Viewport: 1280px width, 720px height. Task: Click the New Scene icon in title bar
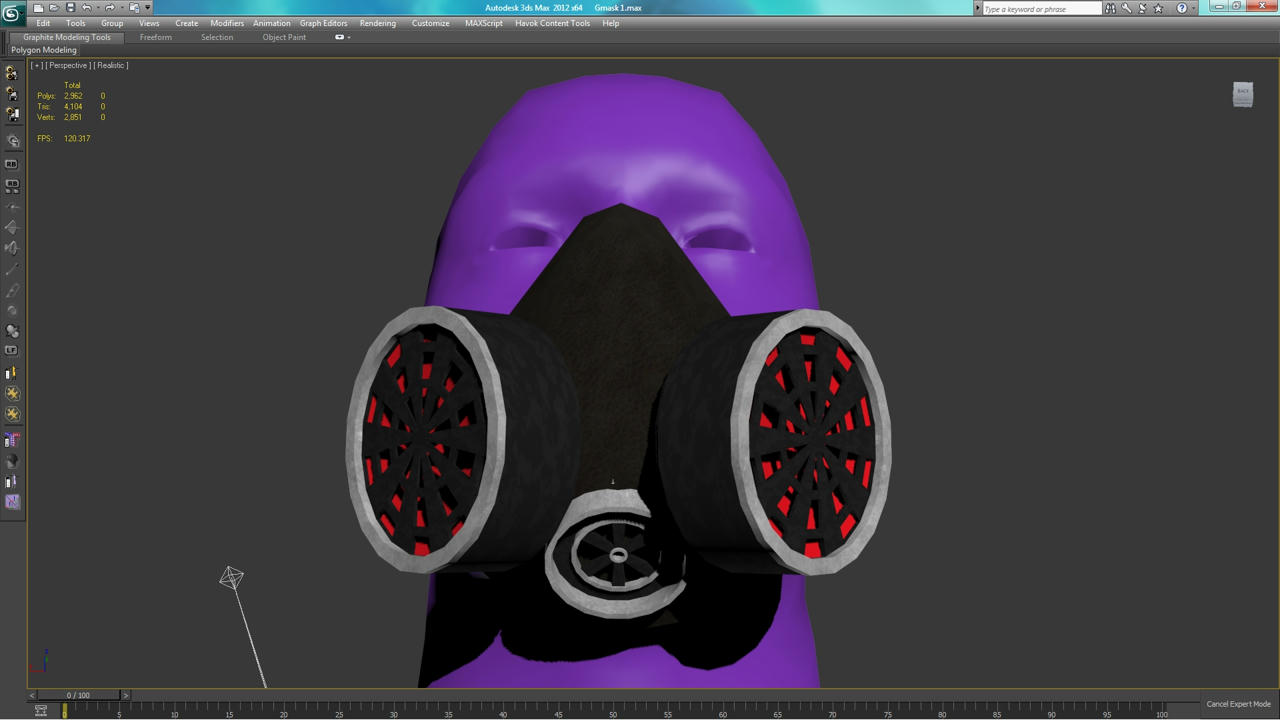(x=38, y=8)
